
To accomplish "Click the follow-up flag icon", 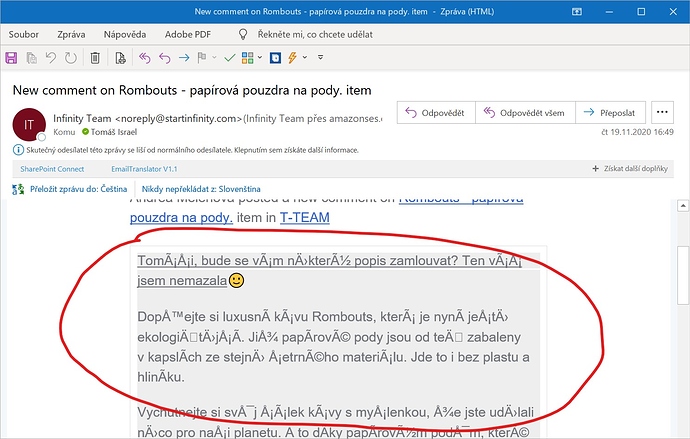I will 202,58.
